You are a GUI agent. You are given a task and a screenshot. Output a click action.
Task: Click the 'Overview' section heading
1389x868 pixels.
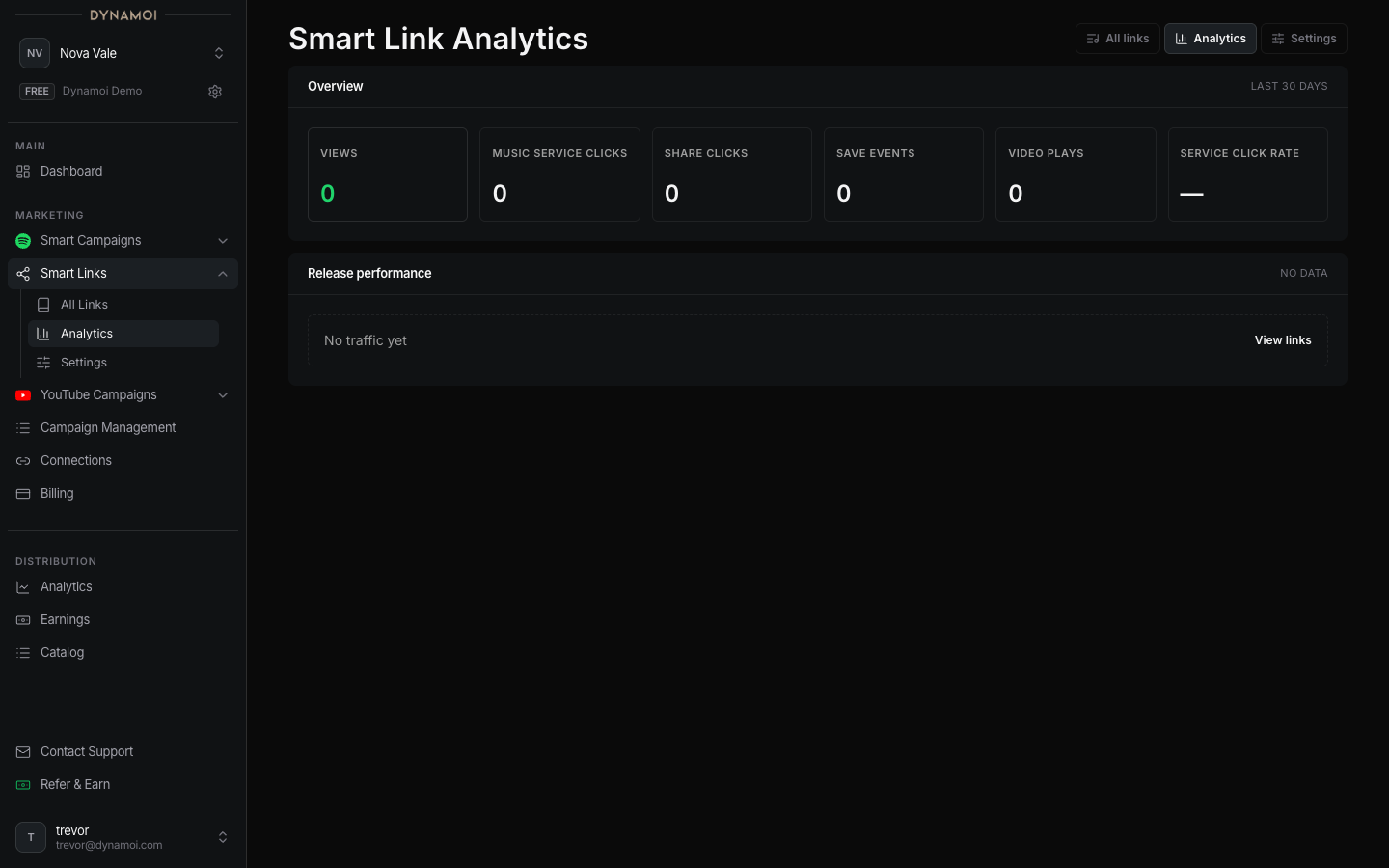[x=336, y=87]
